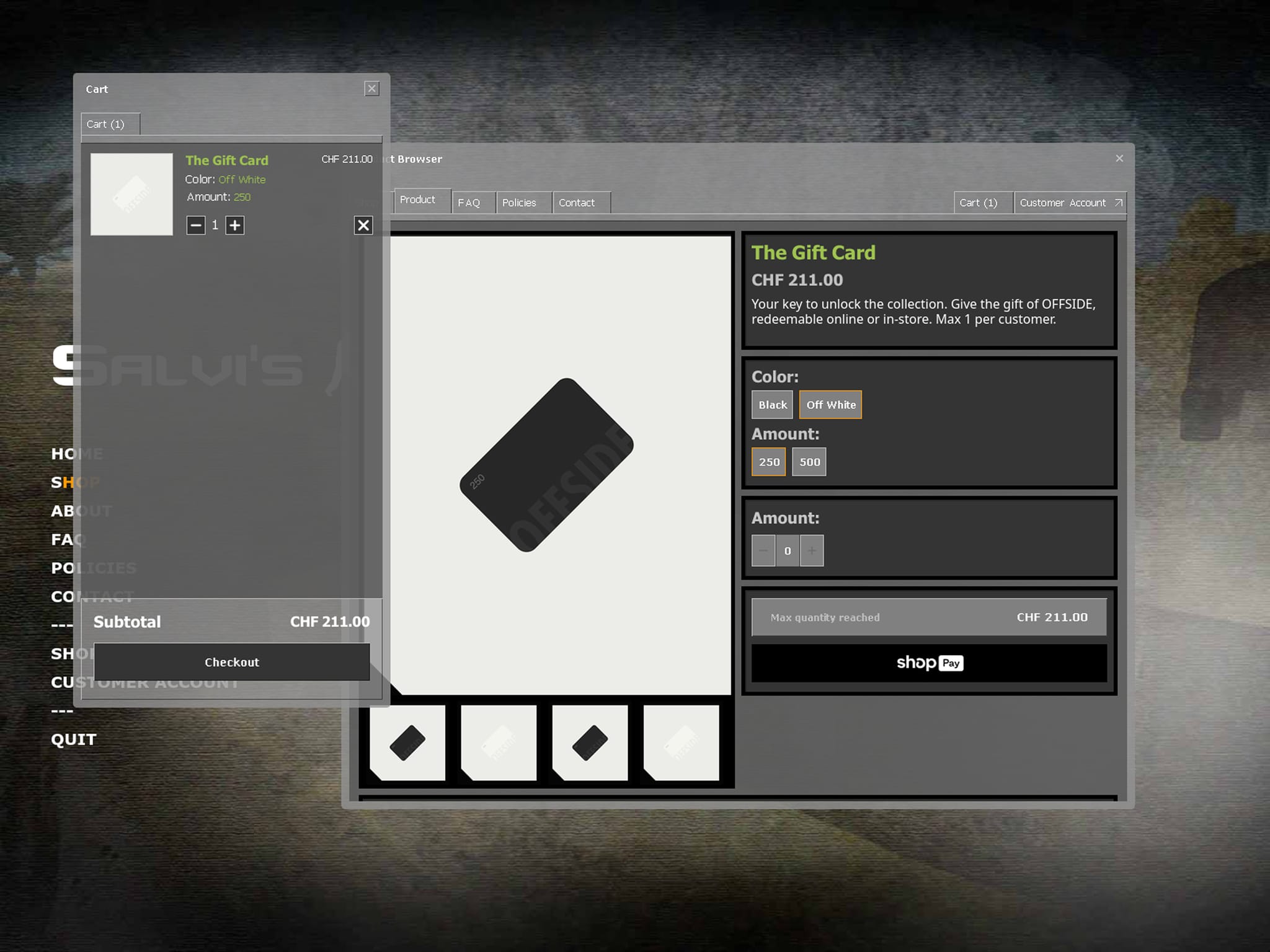Select the Off White color option
This screenshot has width=1270, height=952.
point(830,405)
